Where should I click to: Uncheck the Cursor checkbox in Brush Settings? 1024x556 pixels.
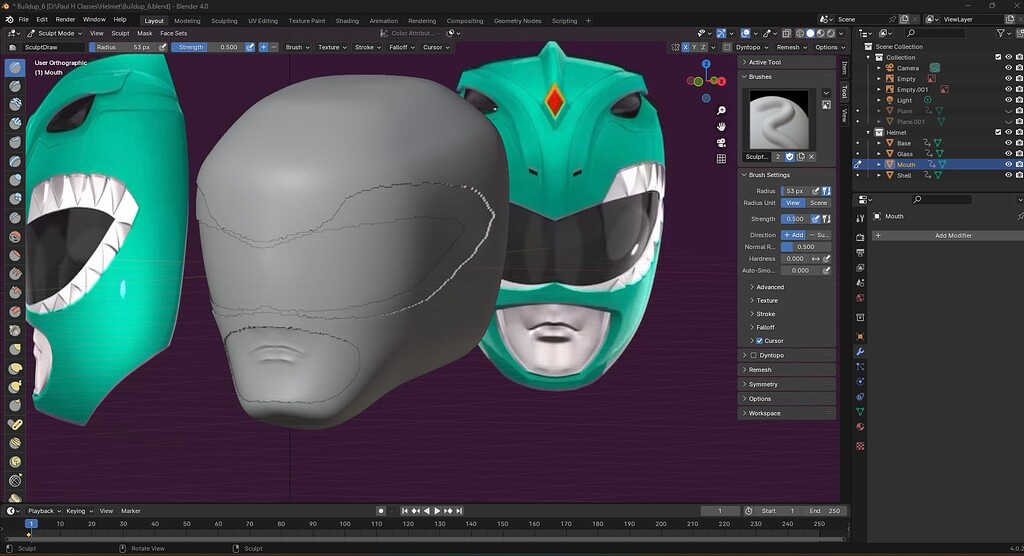760,341
